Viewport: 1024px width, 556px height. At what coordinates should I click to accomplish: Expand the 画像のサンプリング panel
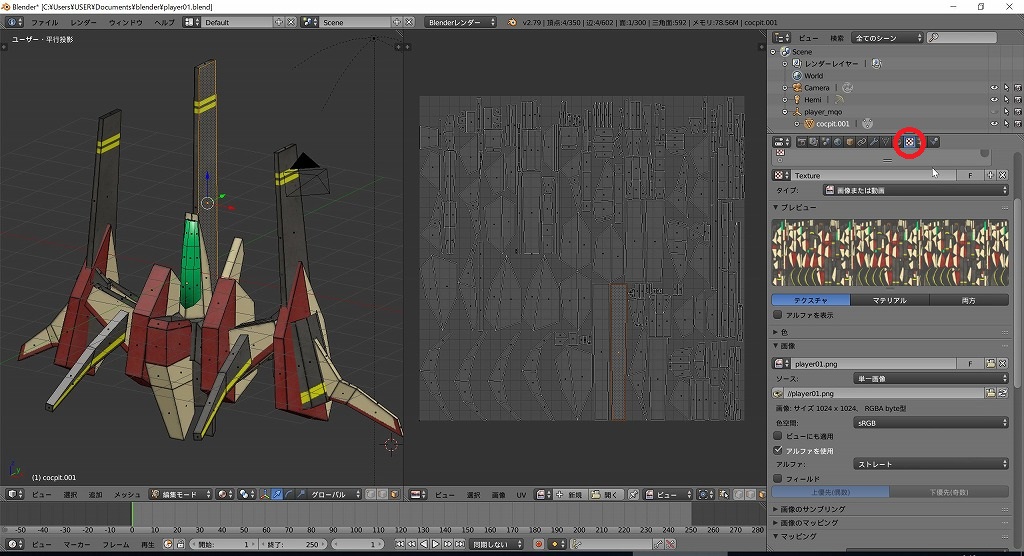coord(811,509)
